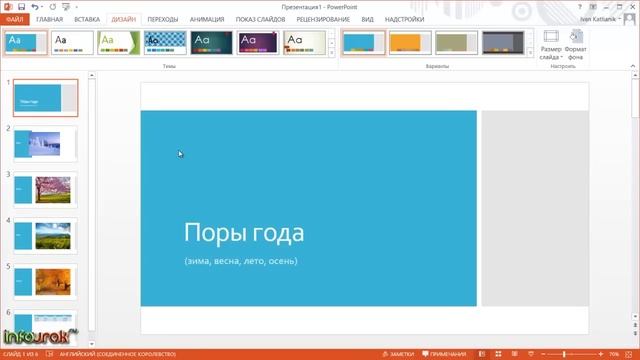Toggle the ПРИМЕЧАНИЯ comments pane

[444, 354]
